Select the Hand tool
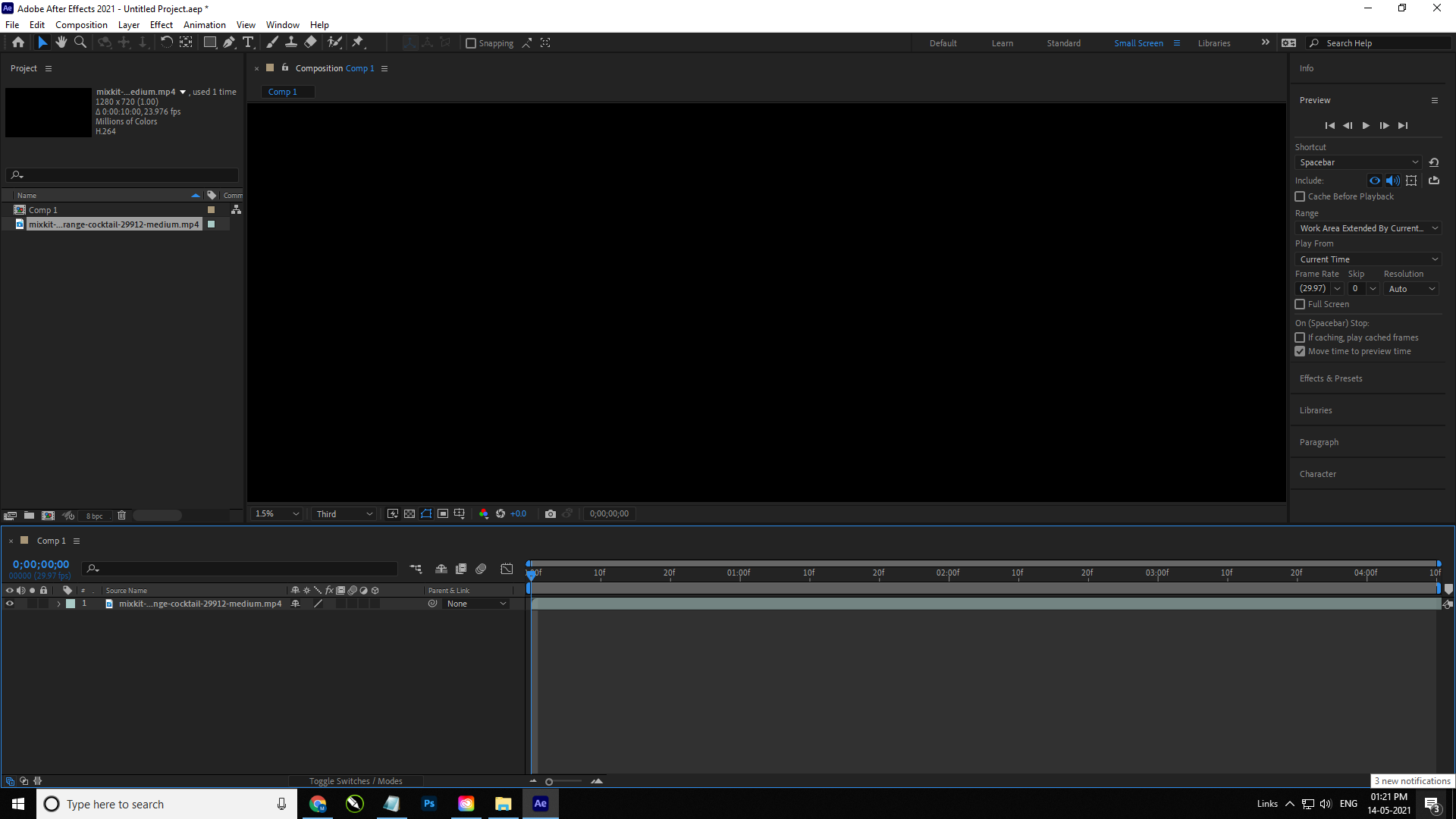This screenshot has height=819, width=1456. (61, 42)
